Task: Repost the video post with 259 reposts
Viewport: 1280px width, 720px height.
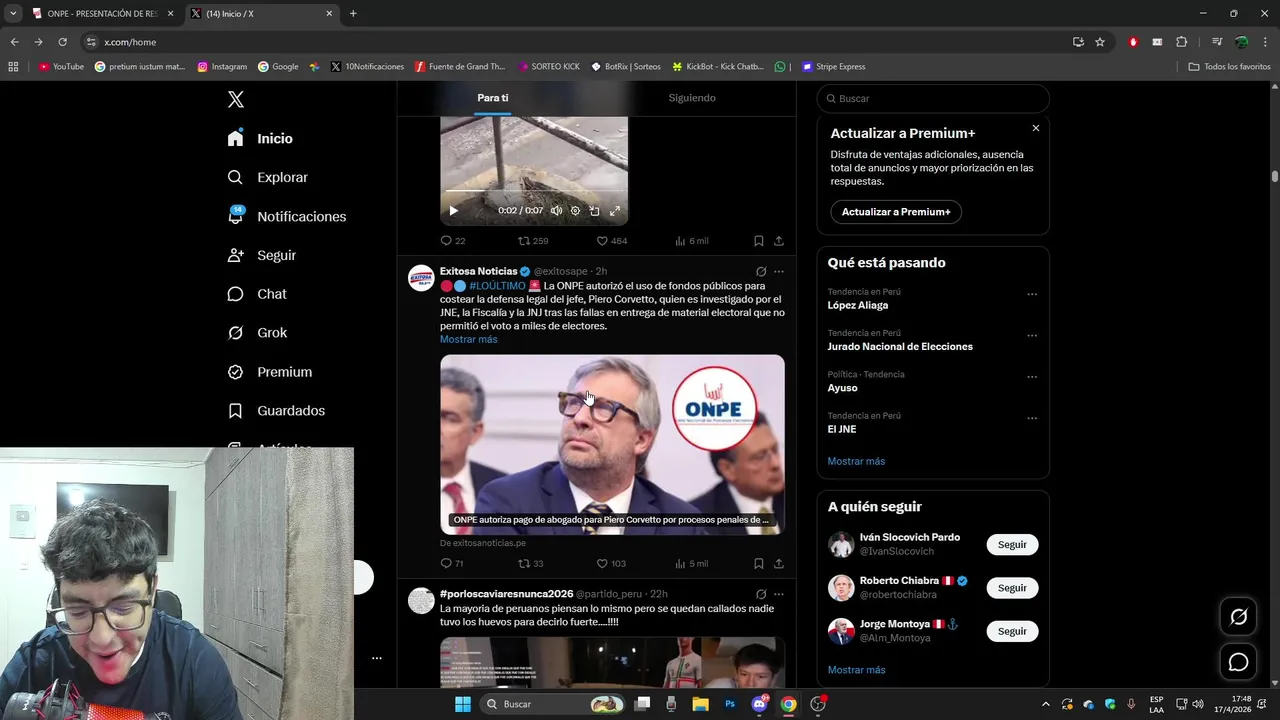Action: [x=533, y=241]
